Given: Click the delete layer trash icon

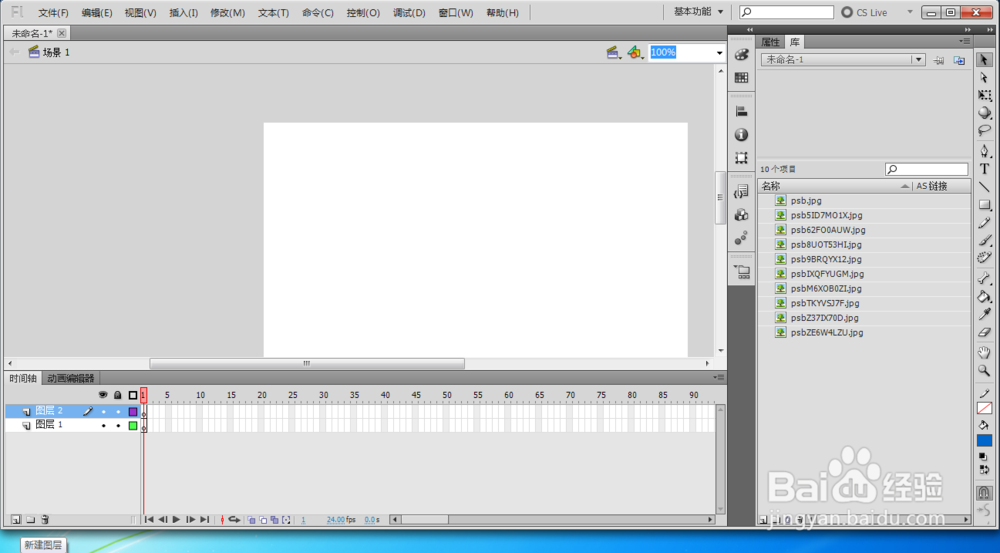Looking at the screenshot, I should (x=45, y=520).
